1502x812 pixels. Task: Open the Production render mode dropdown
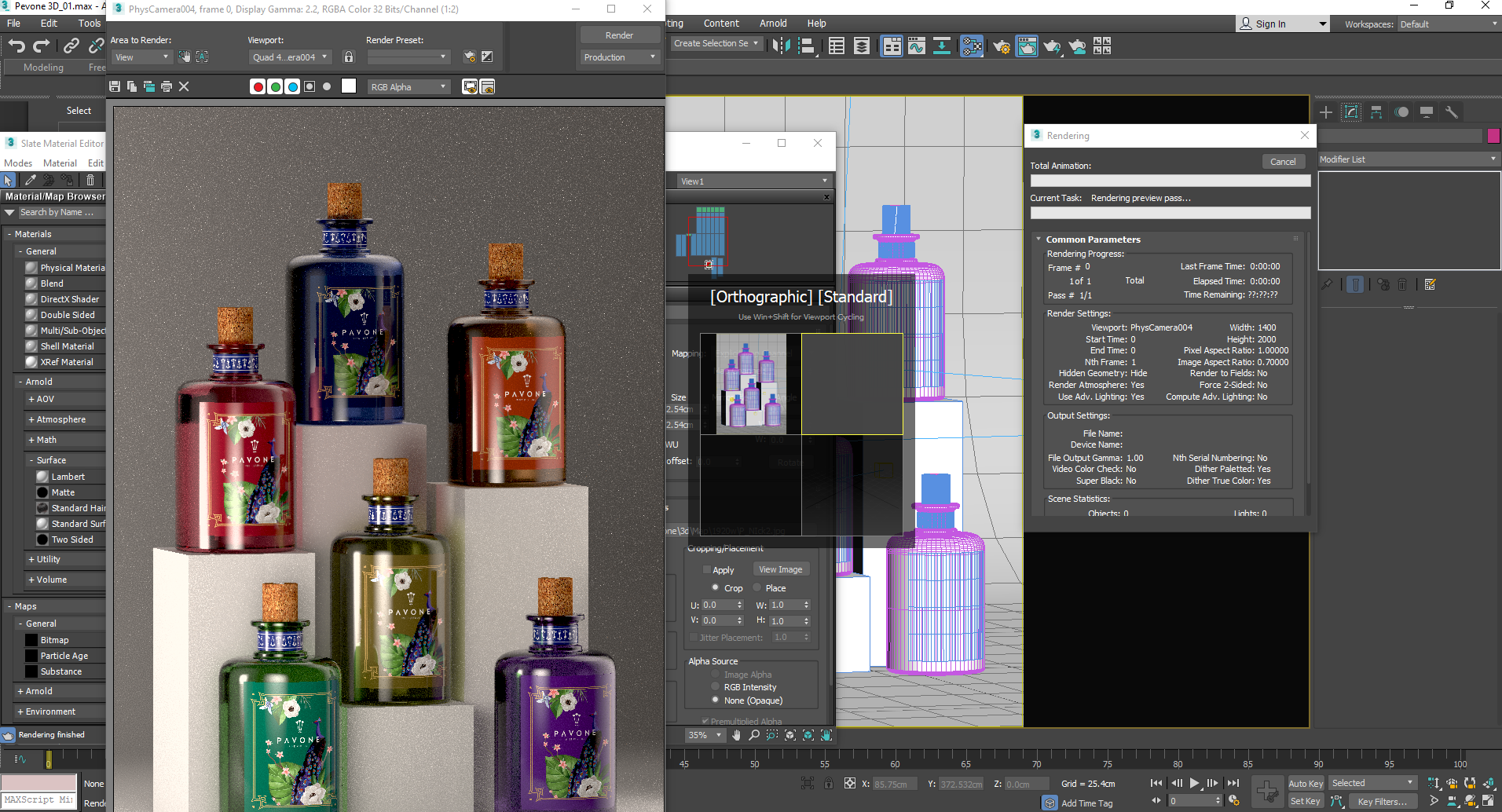620,57
